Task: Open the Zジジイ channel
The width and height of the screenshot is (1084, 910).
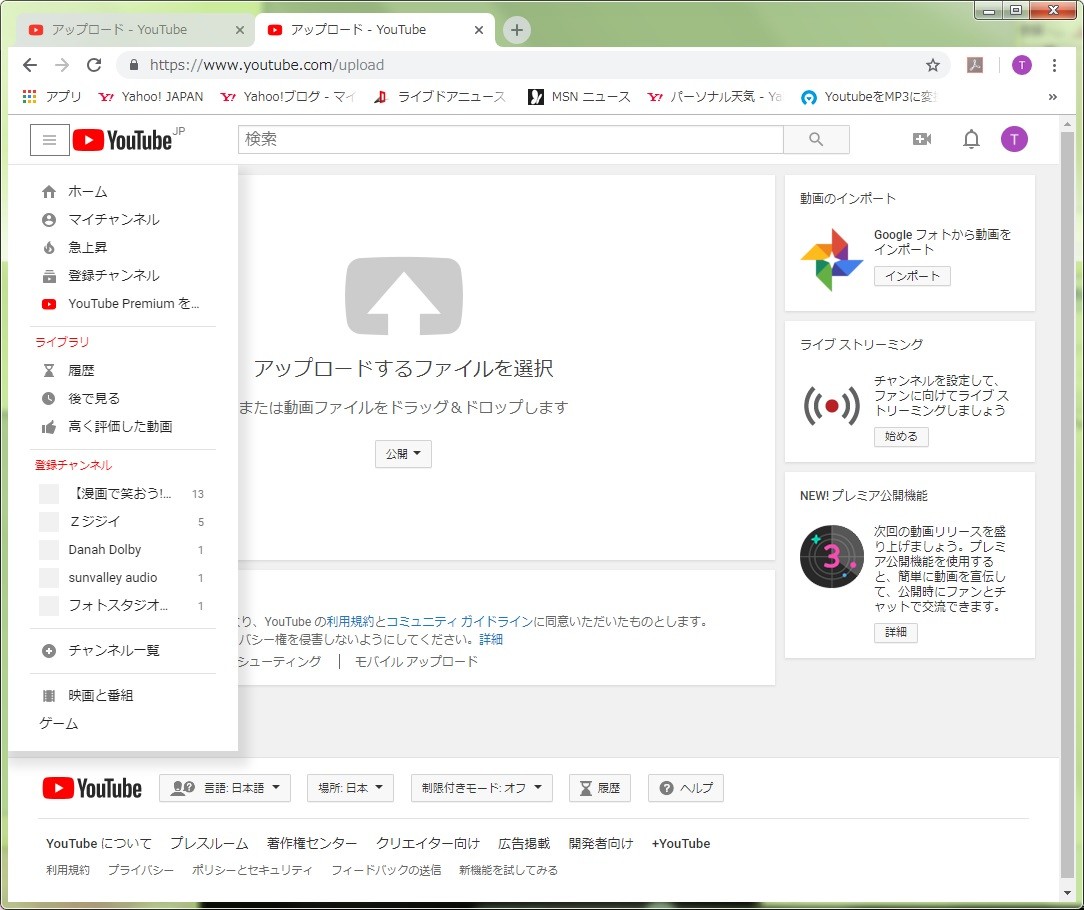Action: point(123,521)
